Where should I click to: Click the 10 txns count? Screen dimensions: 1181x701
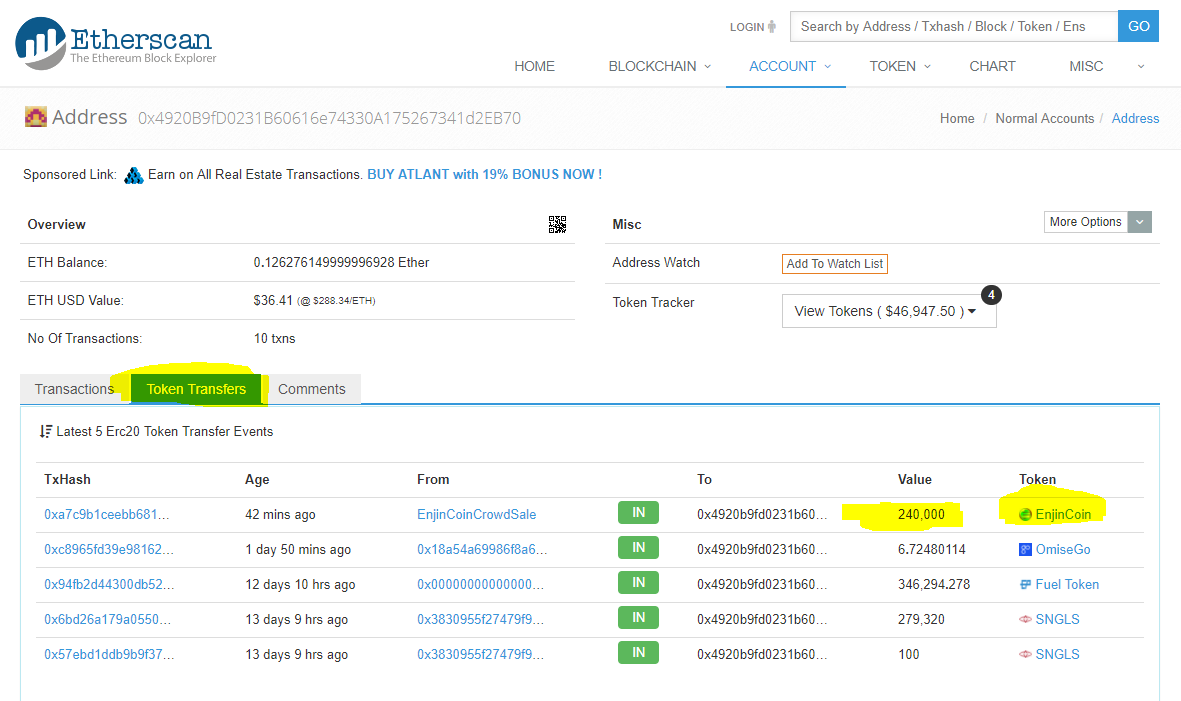[274, 339]
